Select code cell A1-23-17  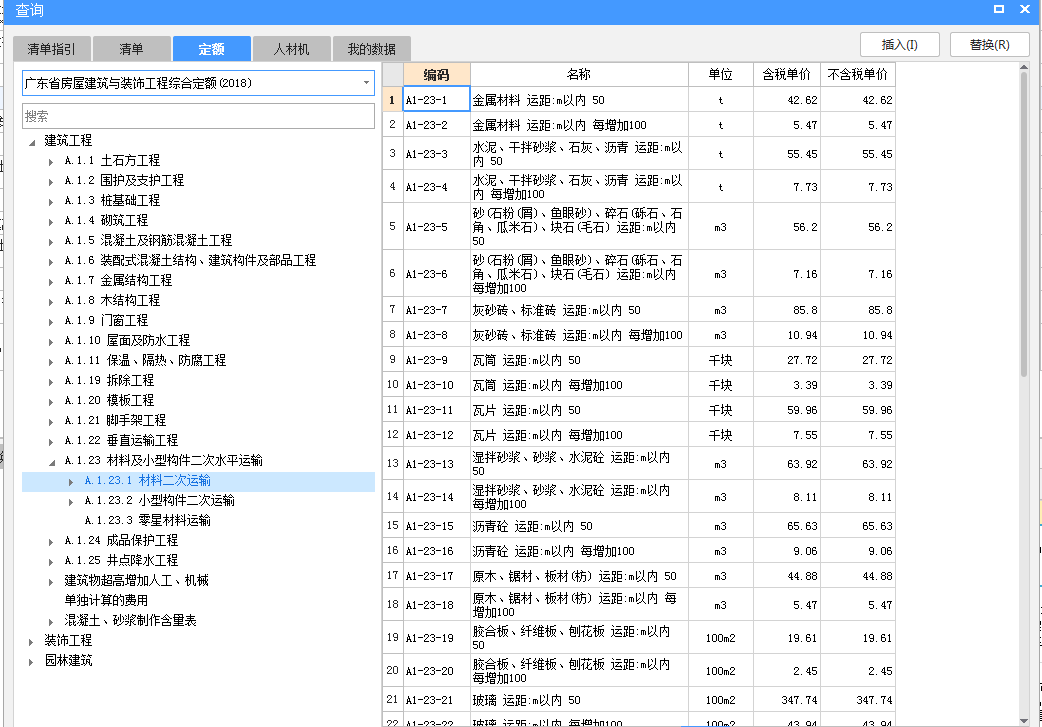(x=437, y=576)
